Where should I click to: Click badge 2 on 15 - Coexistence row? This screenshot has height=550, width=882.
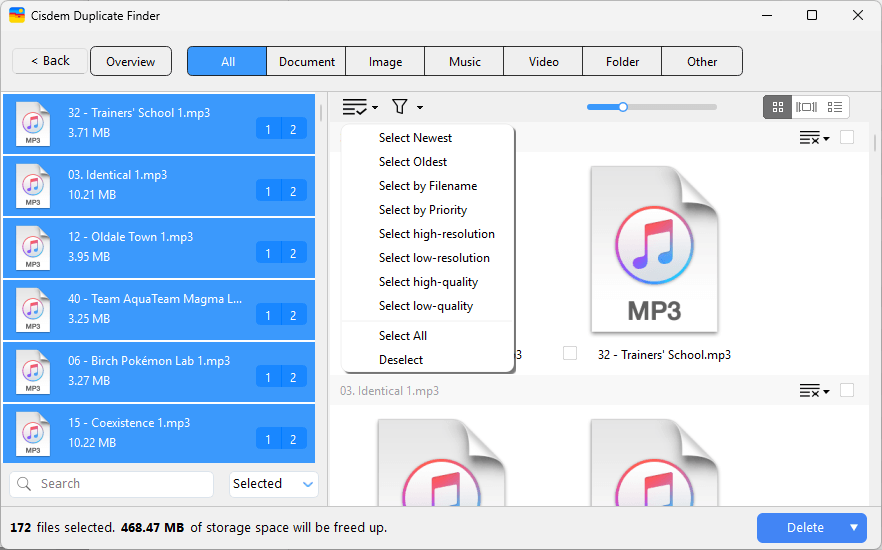pos(294,439)
